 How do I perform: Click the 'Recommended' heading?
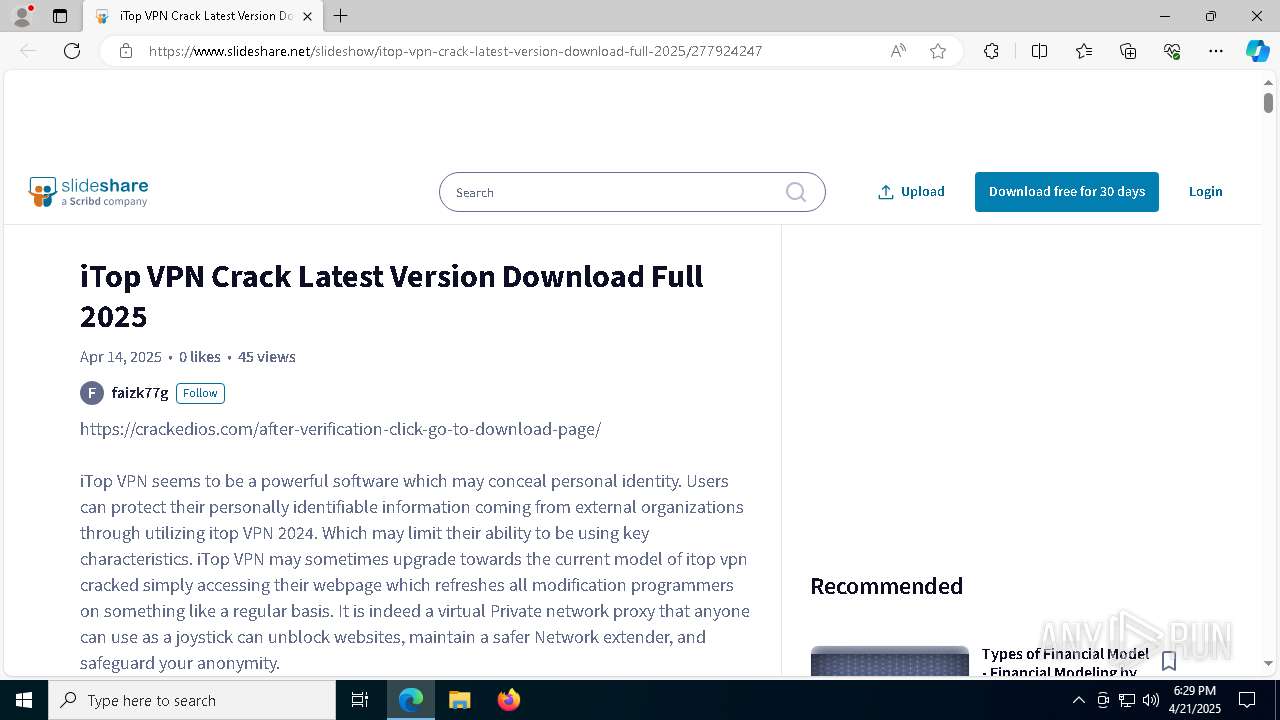coord(886,586)
